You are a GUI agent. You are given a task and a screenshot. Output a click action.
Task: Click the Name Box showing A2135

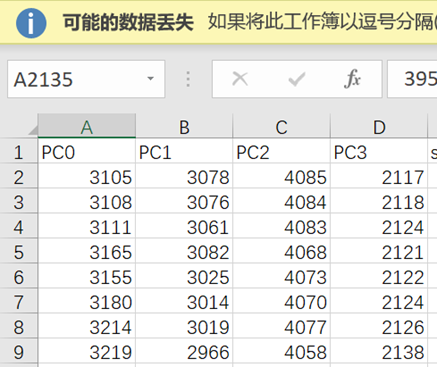[x=86, y=79]
